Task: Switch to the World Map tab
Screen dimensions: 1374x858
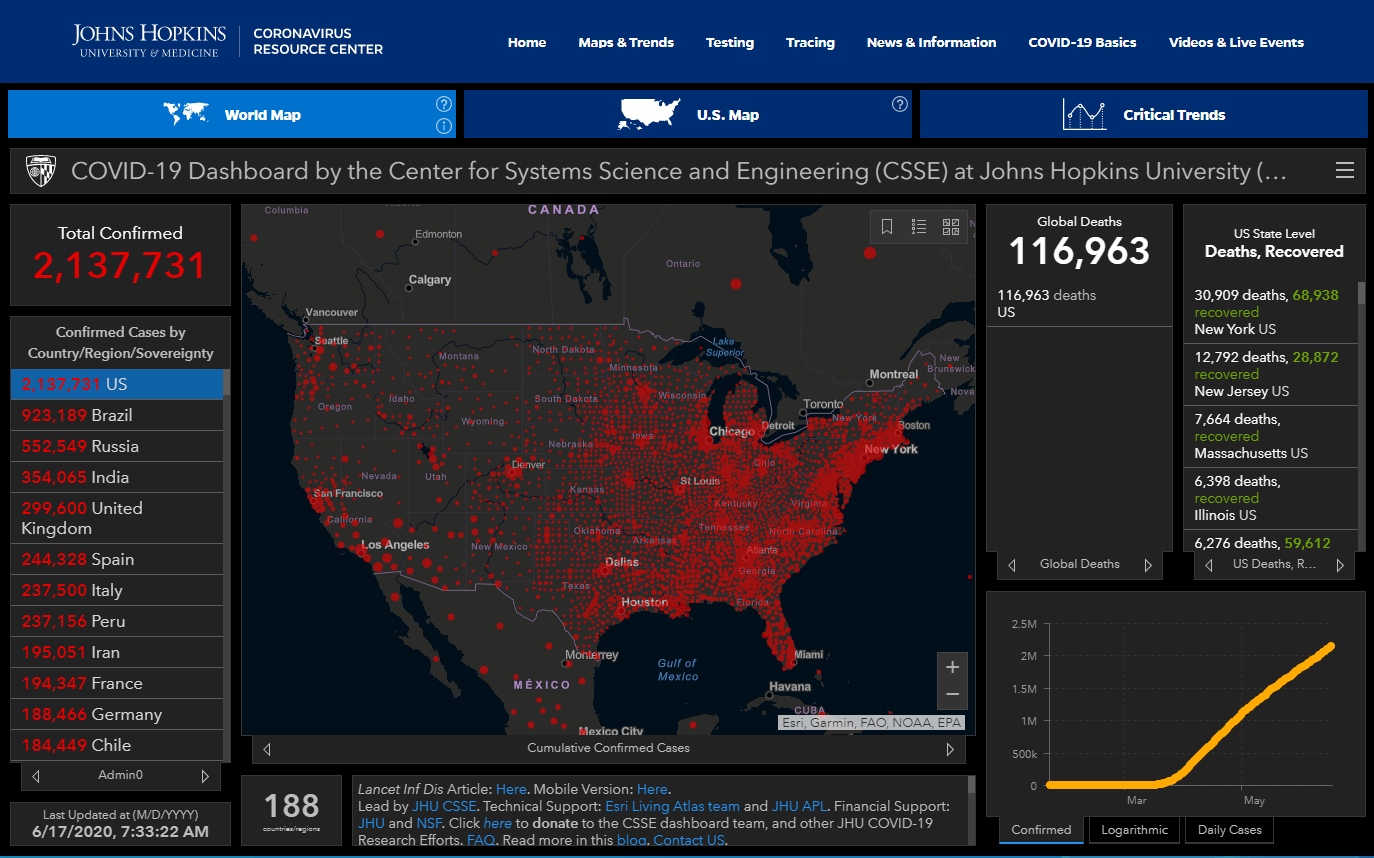Action: (232, 114)
